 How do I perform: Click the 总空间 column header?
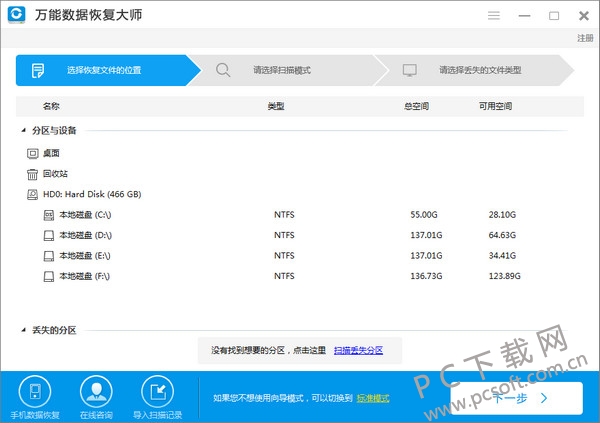(x=416, y=106)
